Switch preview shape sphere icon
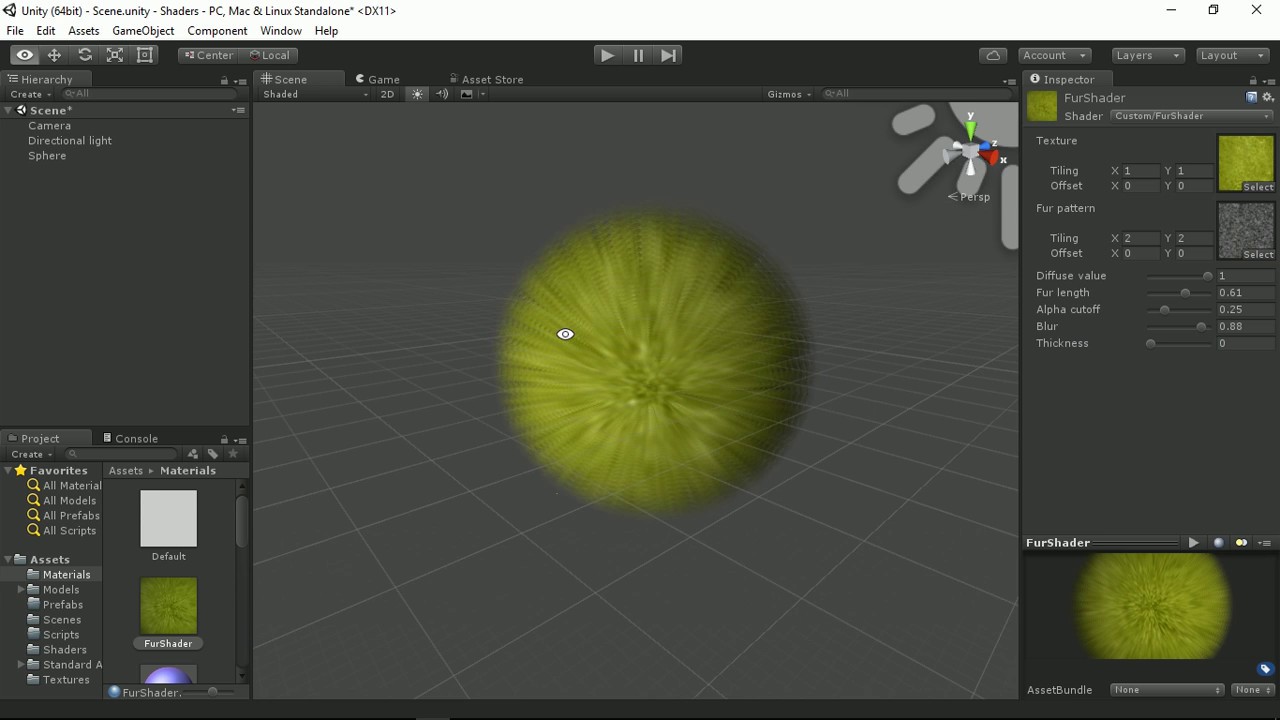 [1218, 543]
